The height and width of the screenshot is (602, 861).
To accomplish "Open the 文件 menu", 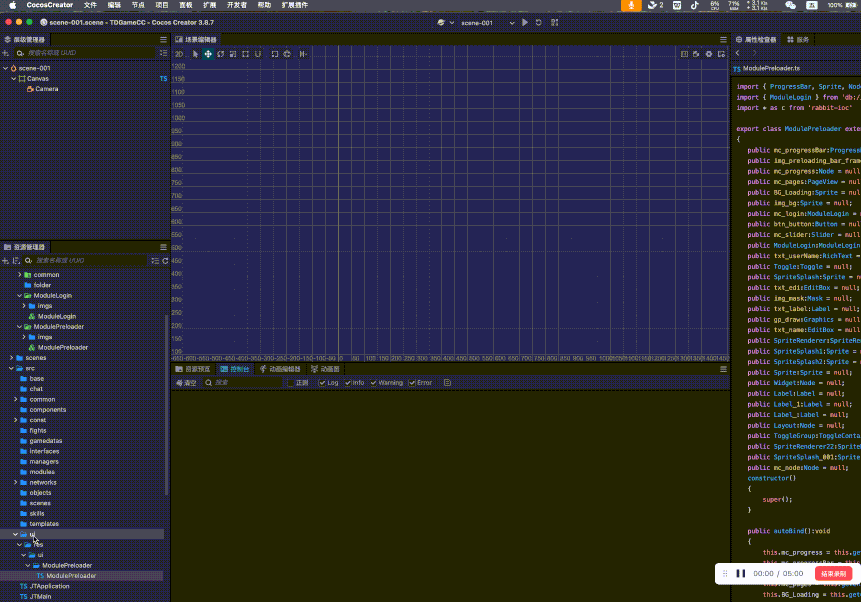I will coord(91,5).
